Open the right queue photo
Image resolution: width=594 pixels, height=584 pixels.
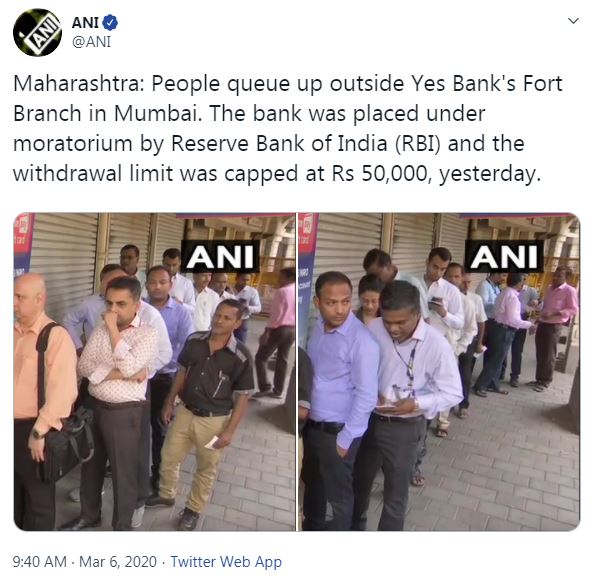[x=439, y=372]
